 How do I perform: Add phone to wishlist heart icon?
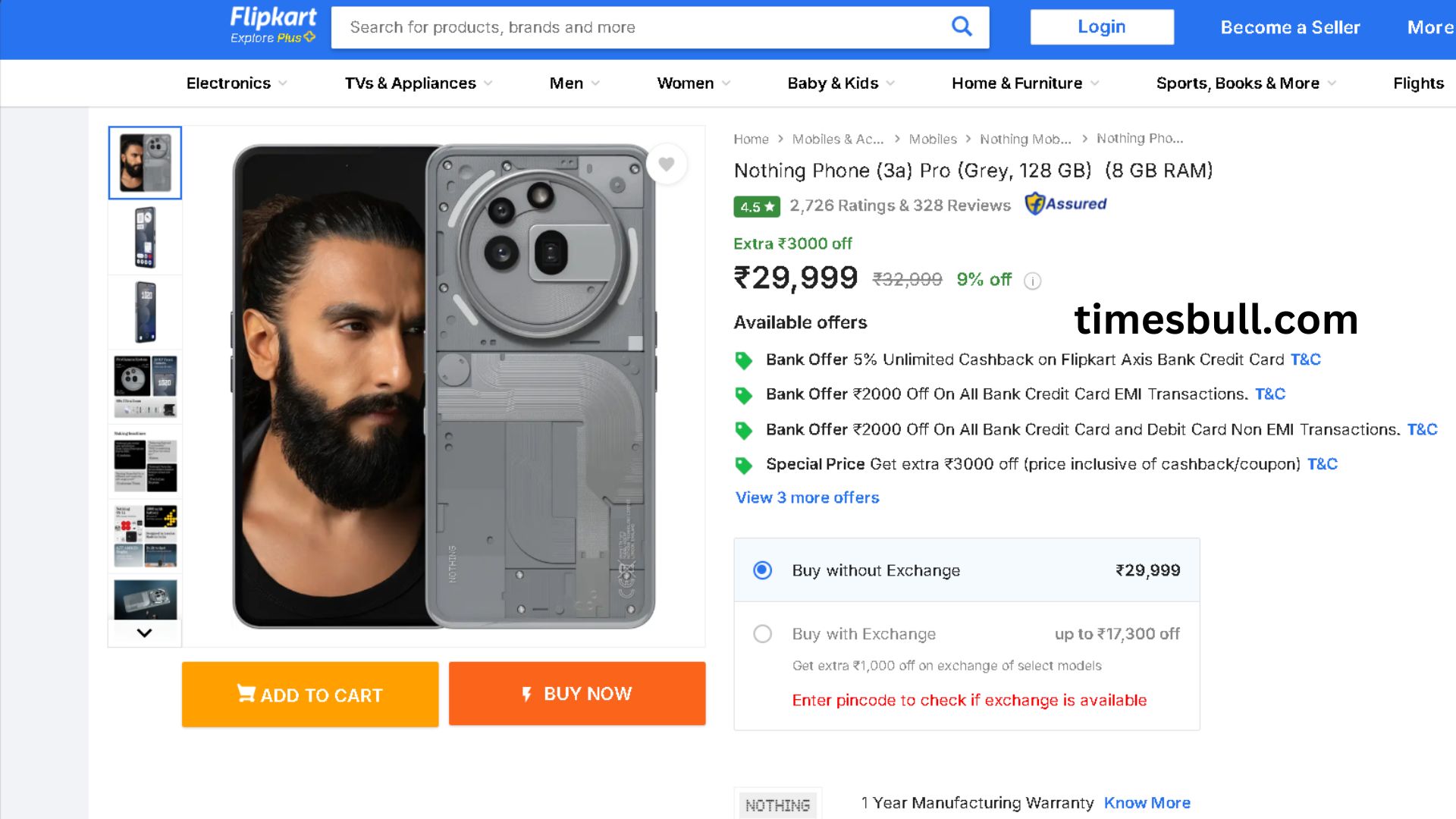tap(667, 164)
